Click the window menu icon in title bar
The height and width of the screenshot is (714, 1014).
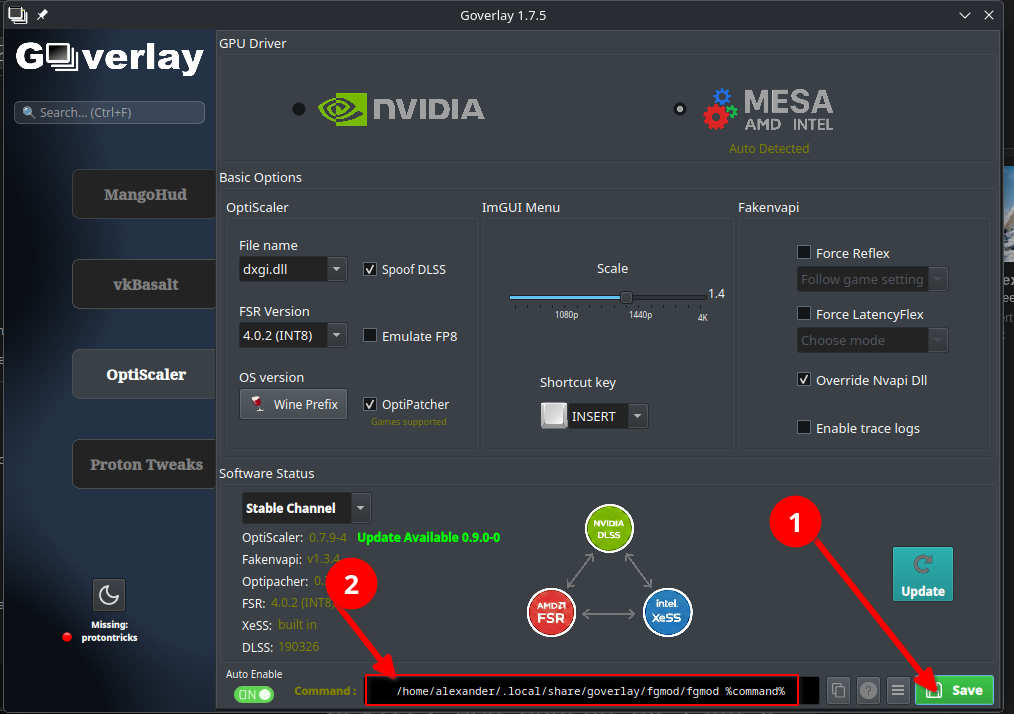[18, 15]
